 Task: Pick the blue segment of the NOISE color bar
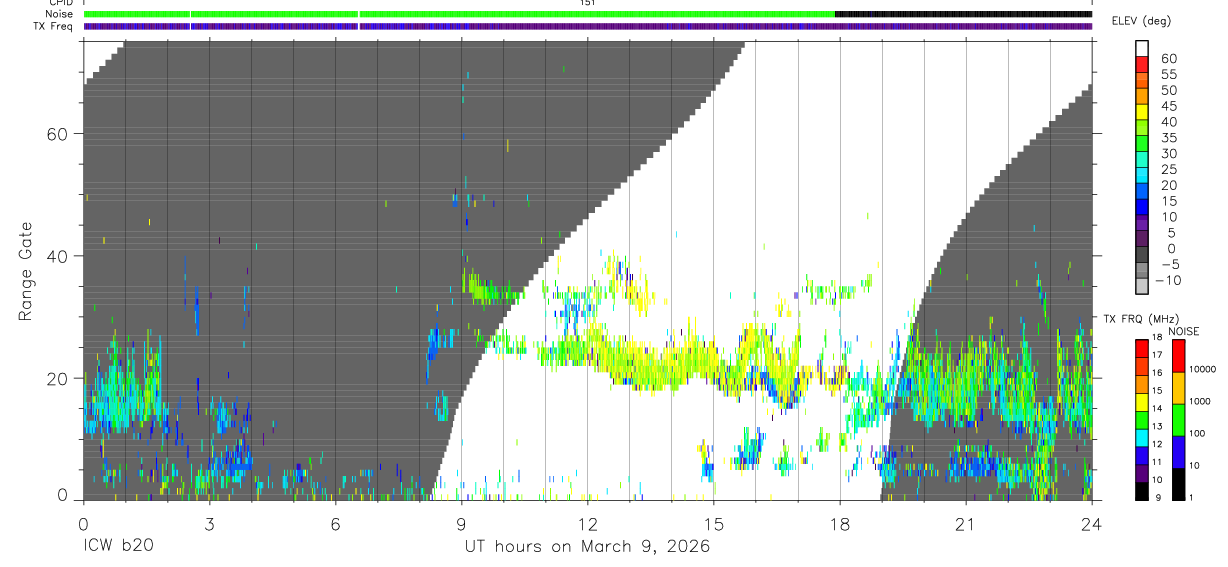coord(1177,451)
